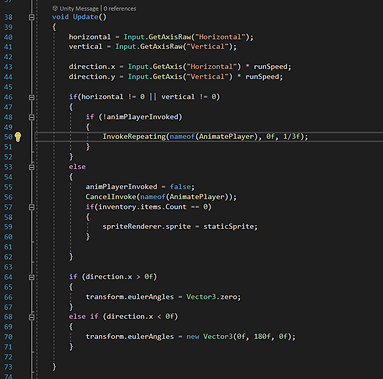The height and width of the screenshot is (379, 383).
Task: Click staticSprite on line 59
Action: point(228,227)
